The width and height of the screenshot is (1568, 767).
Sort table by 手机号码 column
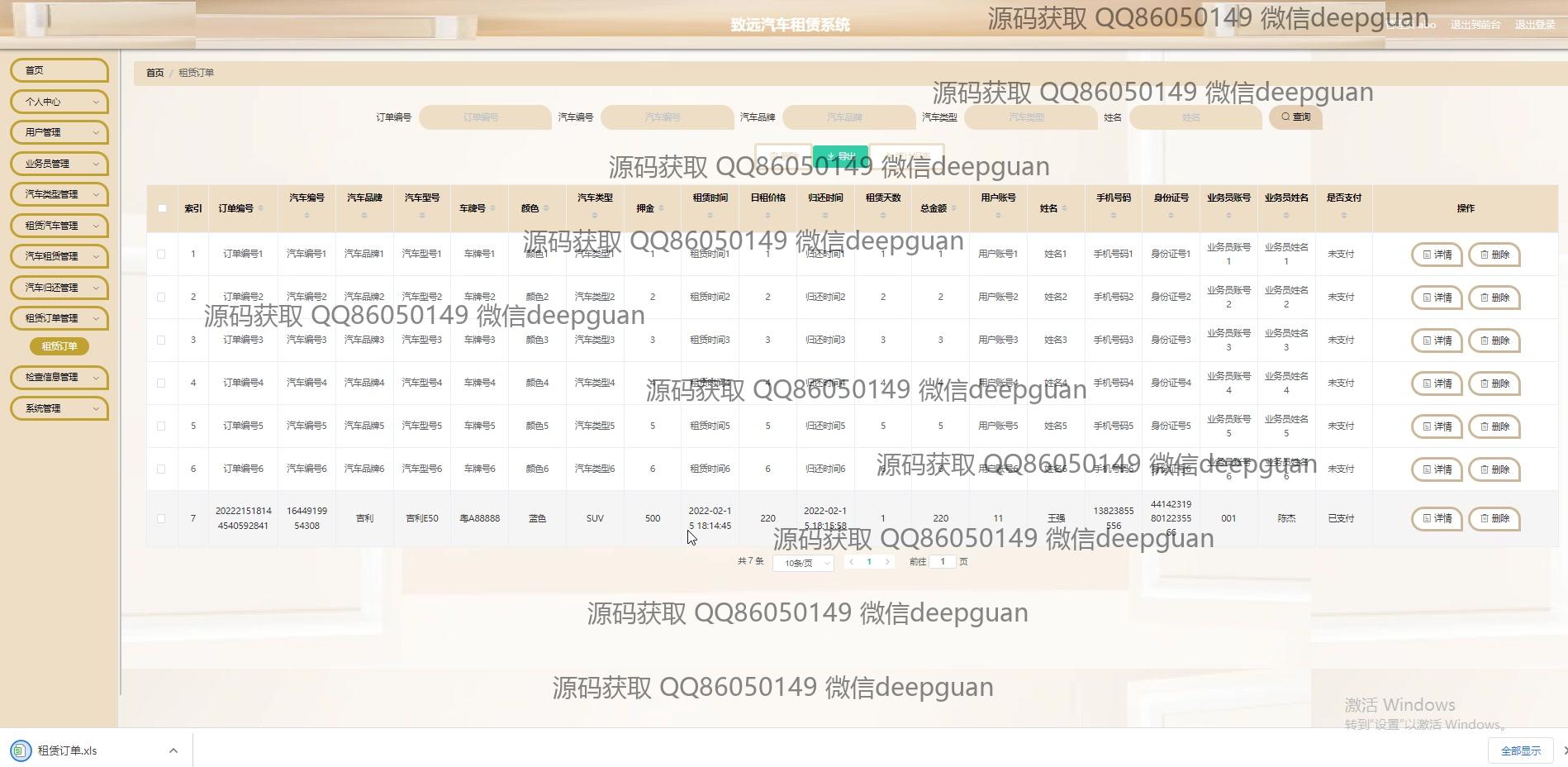(x=1114, y=216)
